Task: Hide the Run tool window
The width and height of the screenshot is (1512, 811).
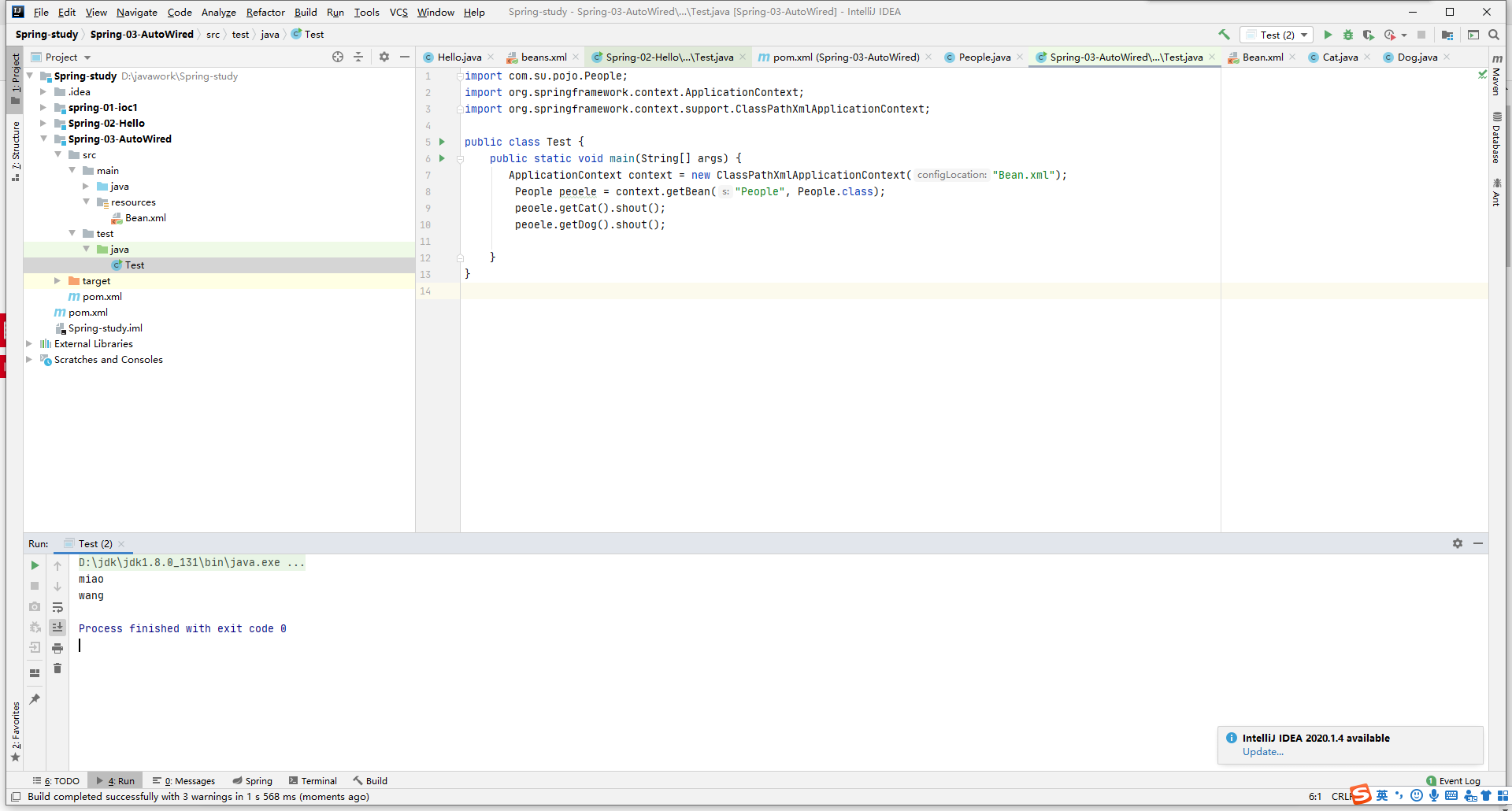Action: 1478,543
